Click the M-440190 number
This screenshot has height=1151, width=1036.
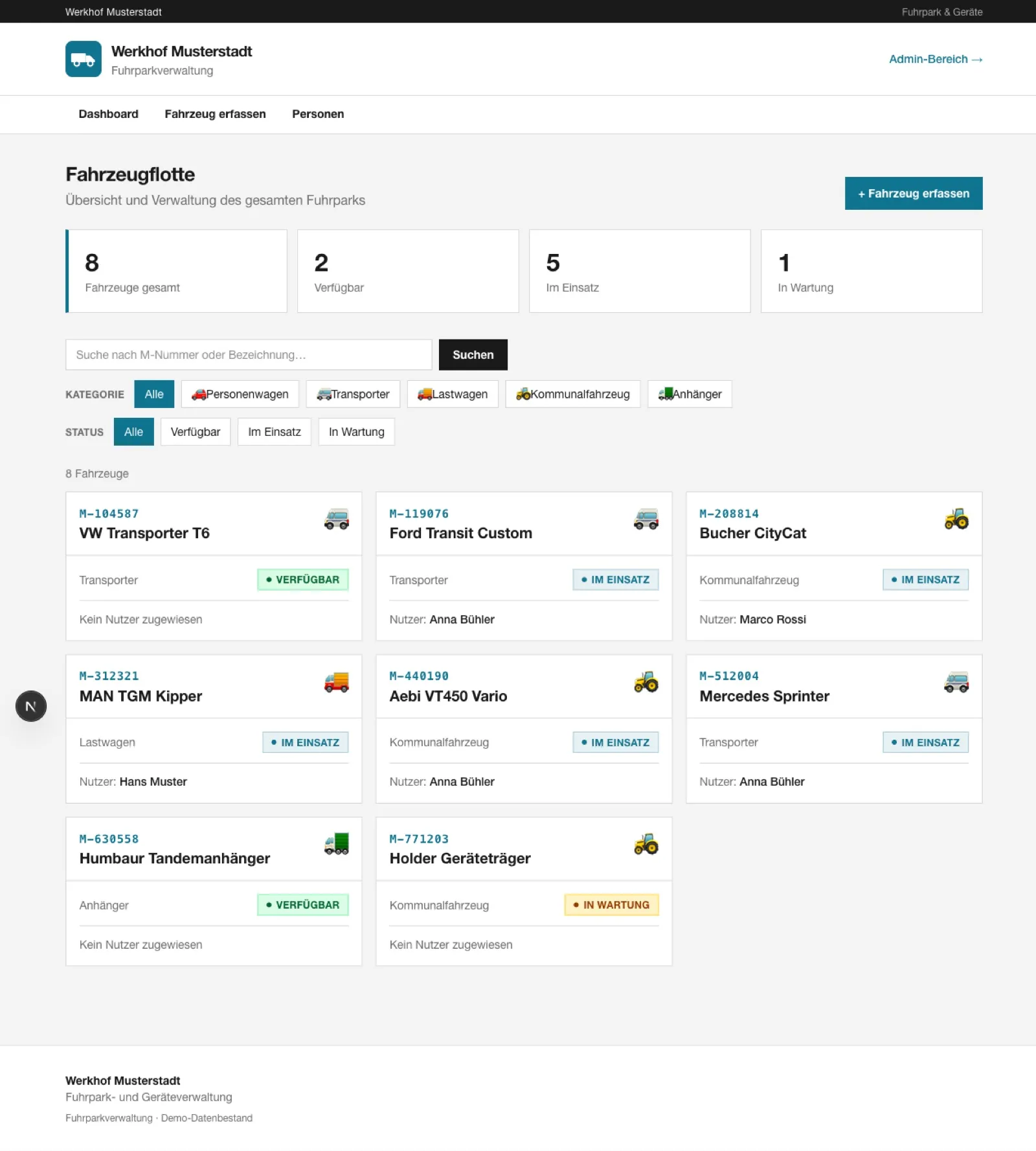click(419, 676)
